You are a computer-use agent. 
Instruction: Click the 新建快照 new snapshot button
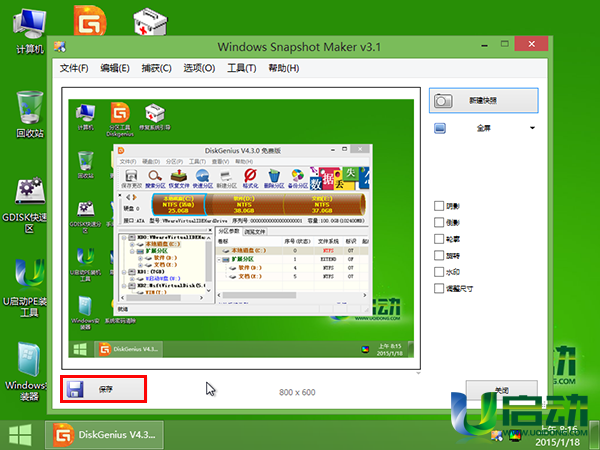click(x=484, y=101)
